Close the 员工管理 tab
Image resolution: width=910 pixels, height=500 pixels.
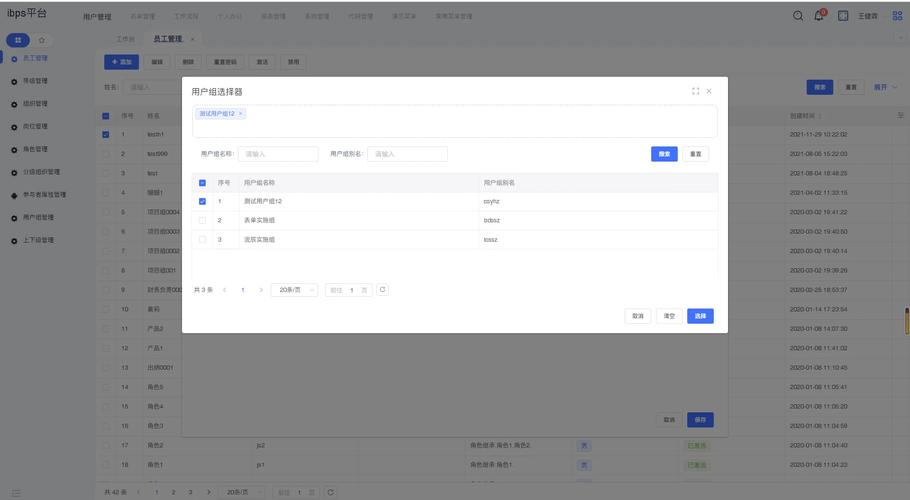[192, 39]
